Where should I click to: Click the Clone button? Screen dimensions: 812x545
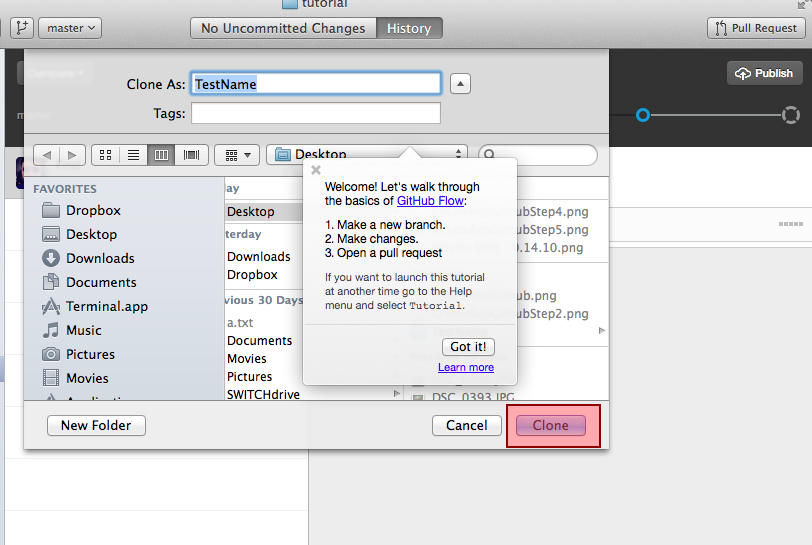pyautogui.click(x=551, y=425)
